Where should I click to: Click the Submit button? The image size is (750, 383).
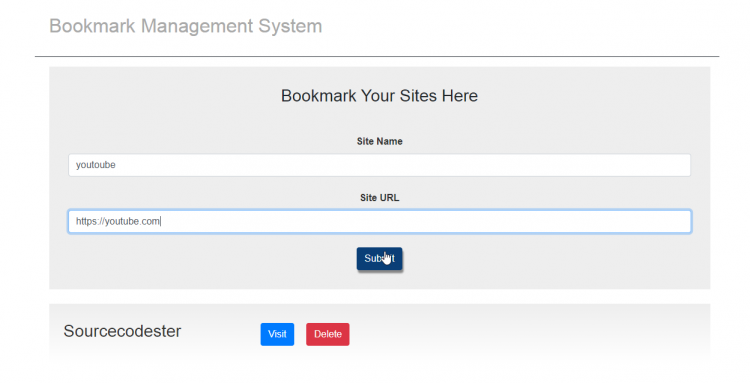pyautogui.click(x=379, y=259)
